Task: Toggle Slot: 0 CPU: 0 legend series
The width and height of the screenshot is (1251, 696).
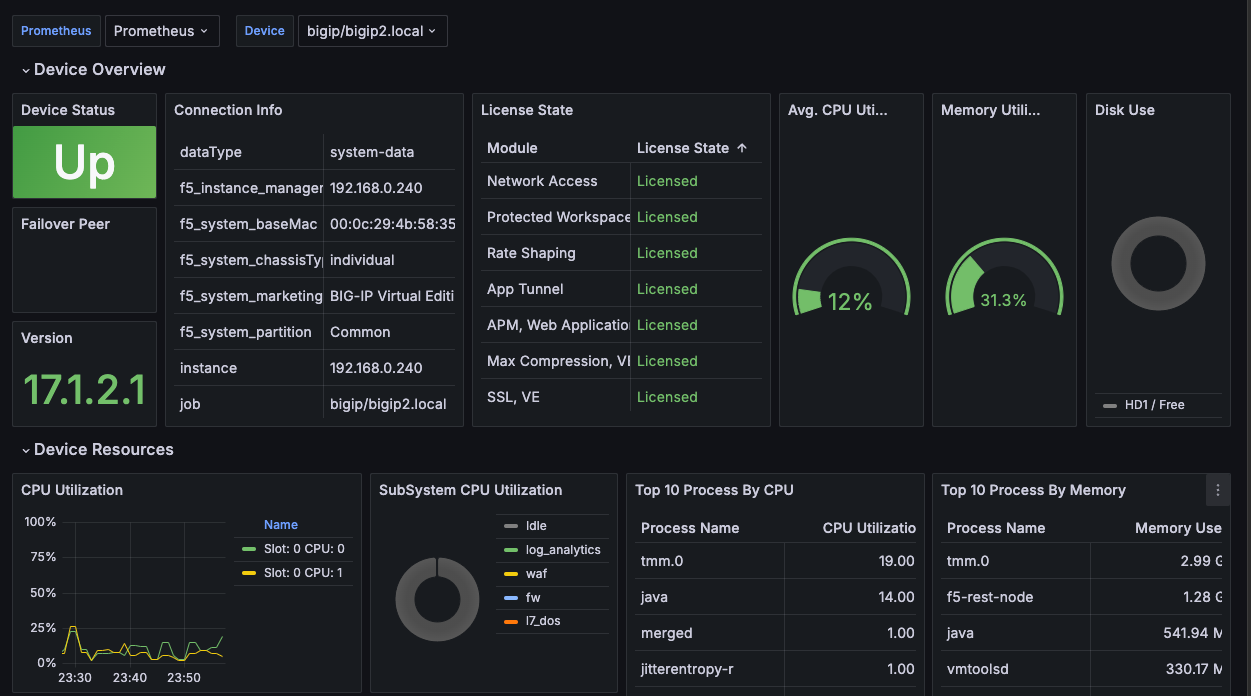Action: click(x=304, y=549)
